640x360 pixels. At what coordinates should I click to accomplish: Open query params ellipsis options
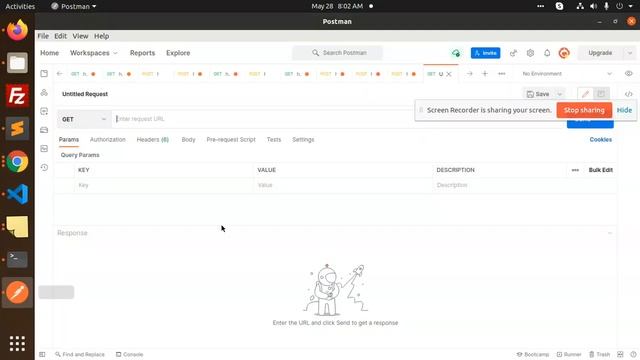575,170
